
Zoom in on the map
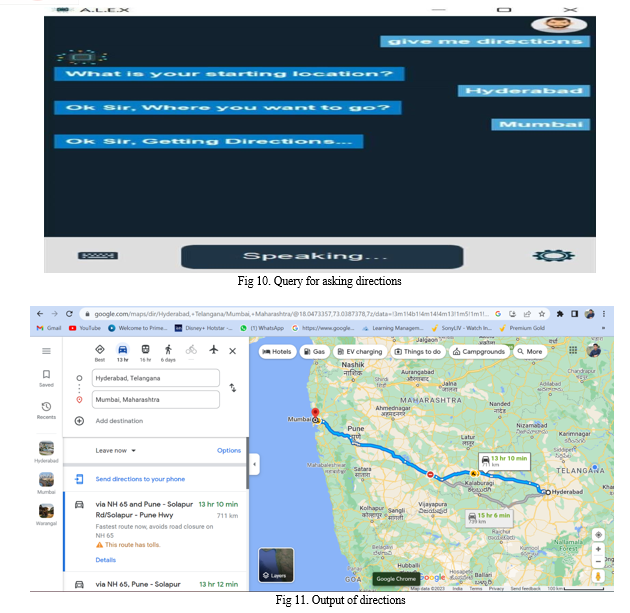[x=598, y=549]
